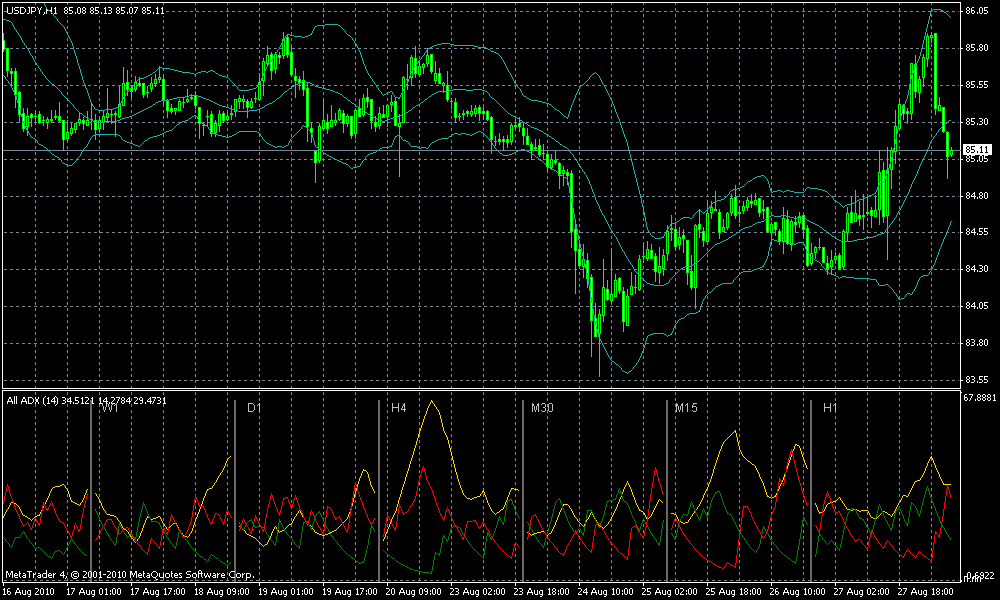Click the 26 Aug 10:00 time label
Viewport: 1000px width, 600px height.
click(x=798, y=592)
